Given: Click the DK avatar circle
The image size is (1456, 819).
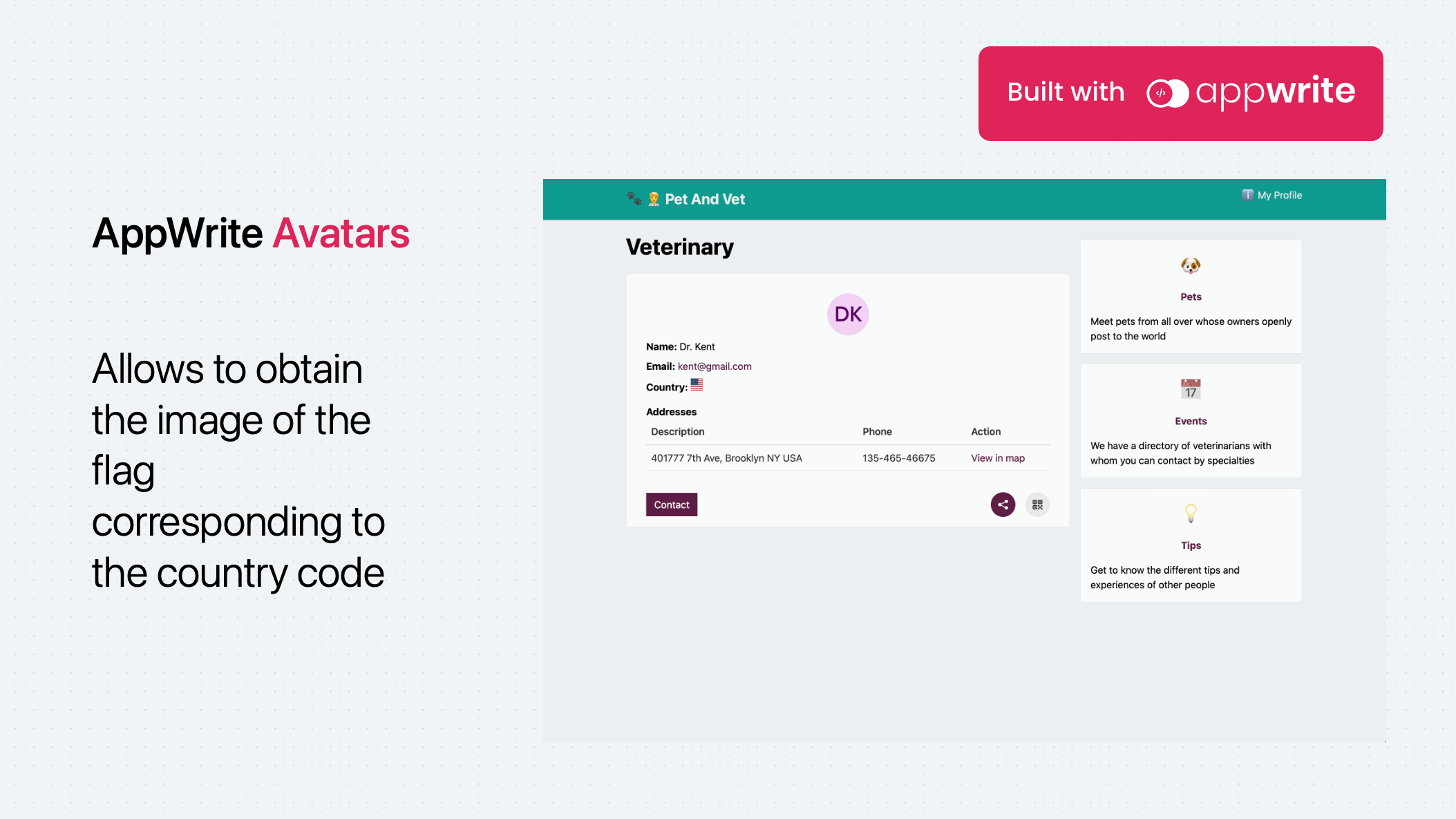Looking at the screenshot, I should [848, 314].
